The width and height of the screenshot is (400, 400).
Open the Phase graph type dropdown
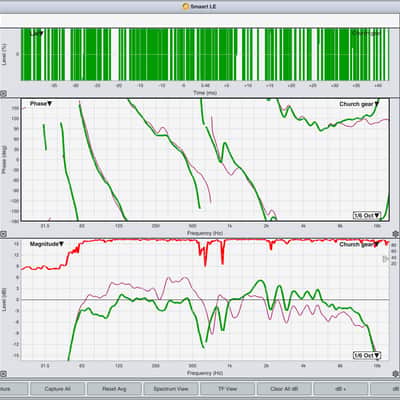coord(41,104)
